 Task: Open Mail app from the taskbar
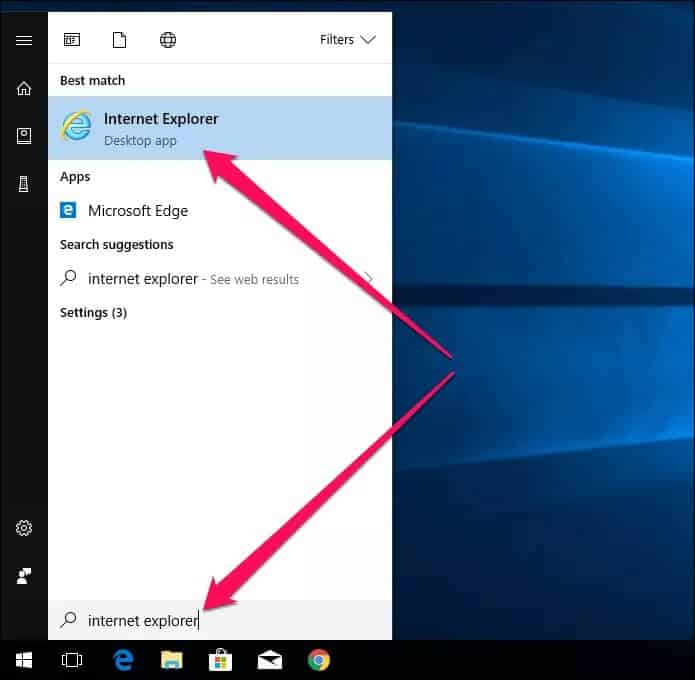[270, 660]
